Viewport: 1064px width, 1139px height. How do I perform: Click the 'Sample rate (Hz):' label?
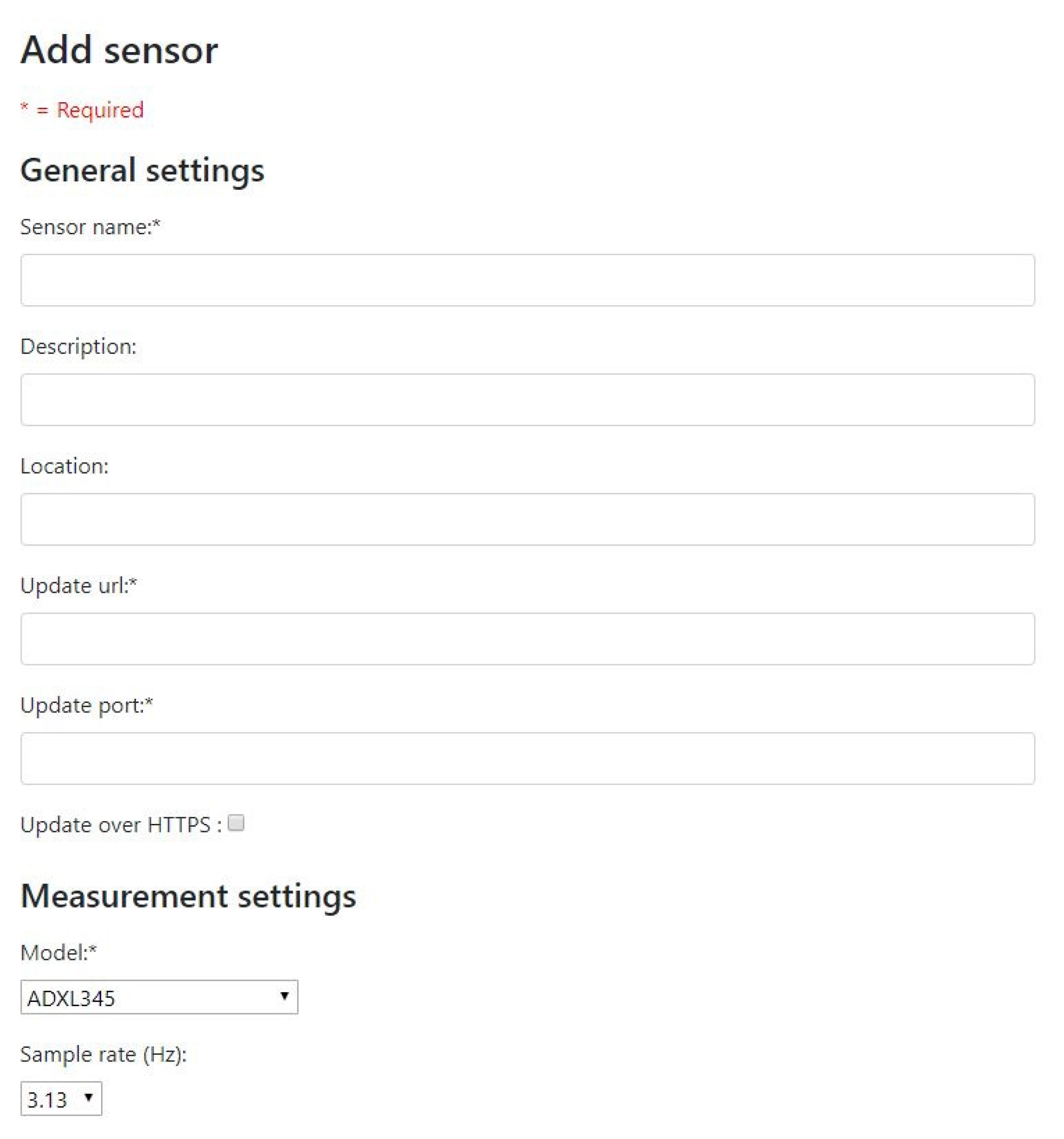coord(103,1054)
